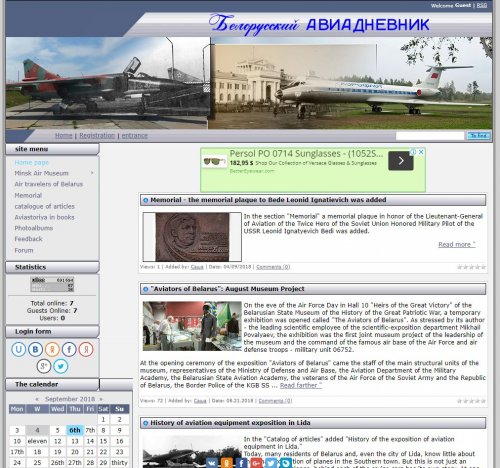The width and height of the screenshot is (500, 468).
Task: Log in with the Odnoklassniki icon
Action: [x=52, y=349]
